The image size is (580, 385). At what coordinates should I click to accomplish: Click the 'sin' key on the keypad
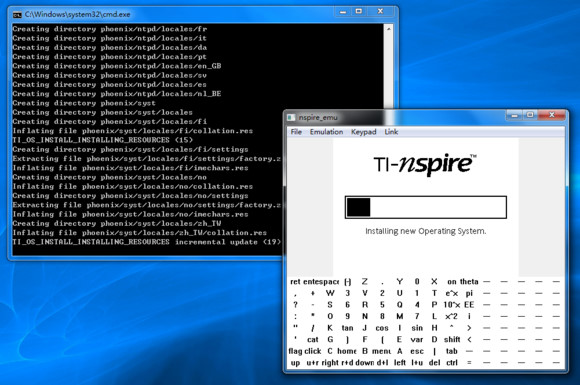[417, 328]
